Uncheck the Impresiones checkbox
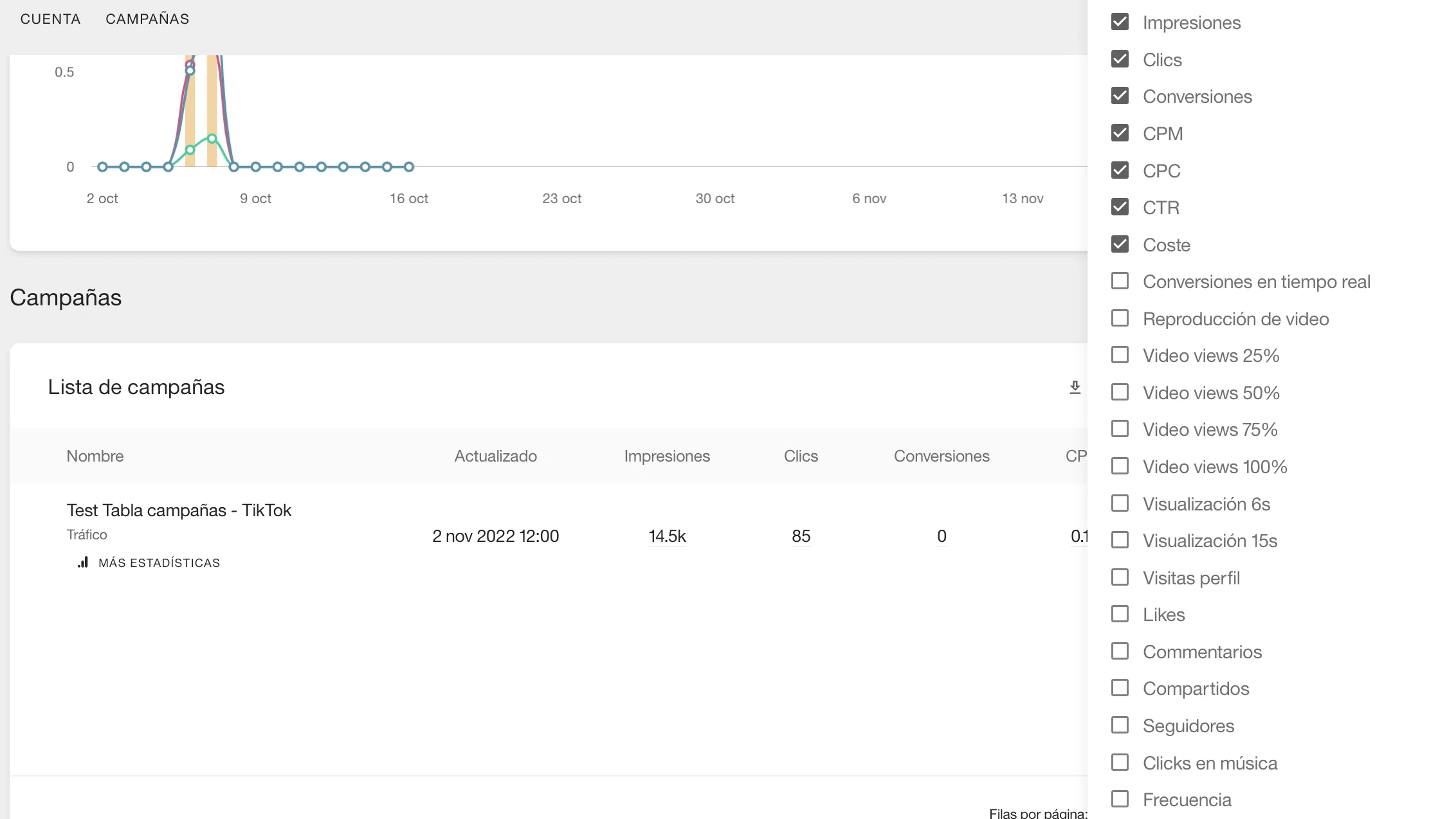Screen dimensions: 1456x819 pos(1120,22)
